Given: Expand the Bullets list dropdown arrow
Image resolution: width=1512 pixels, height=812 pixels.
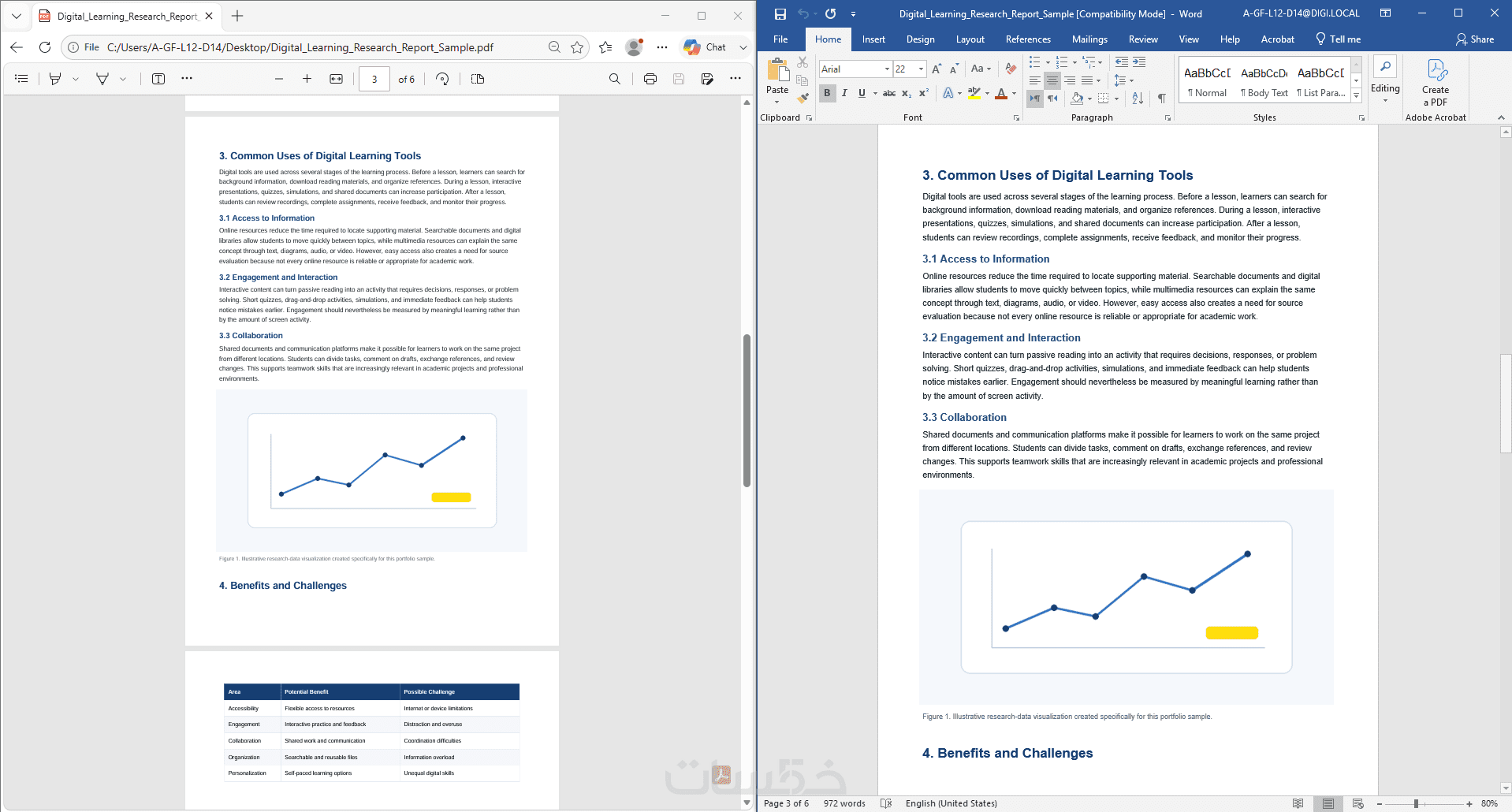Looking at the screenshot, I should [1048, 62].
